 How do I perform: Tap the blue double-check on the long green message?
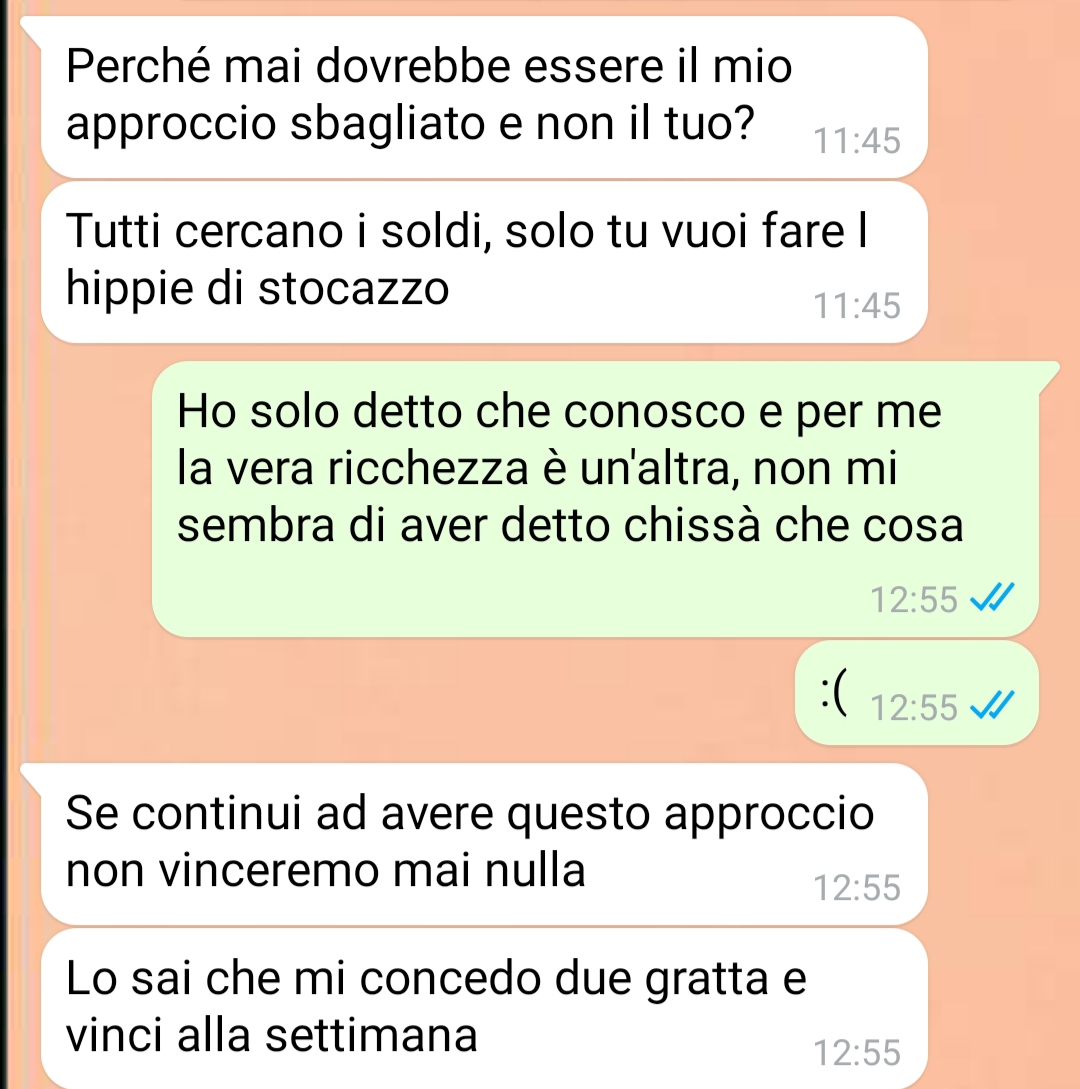point(992,597)
